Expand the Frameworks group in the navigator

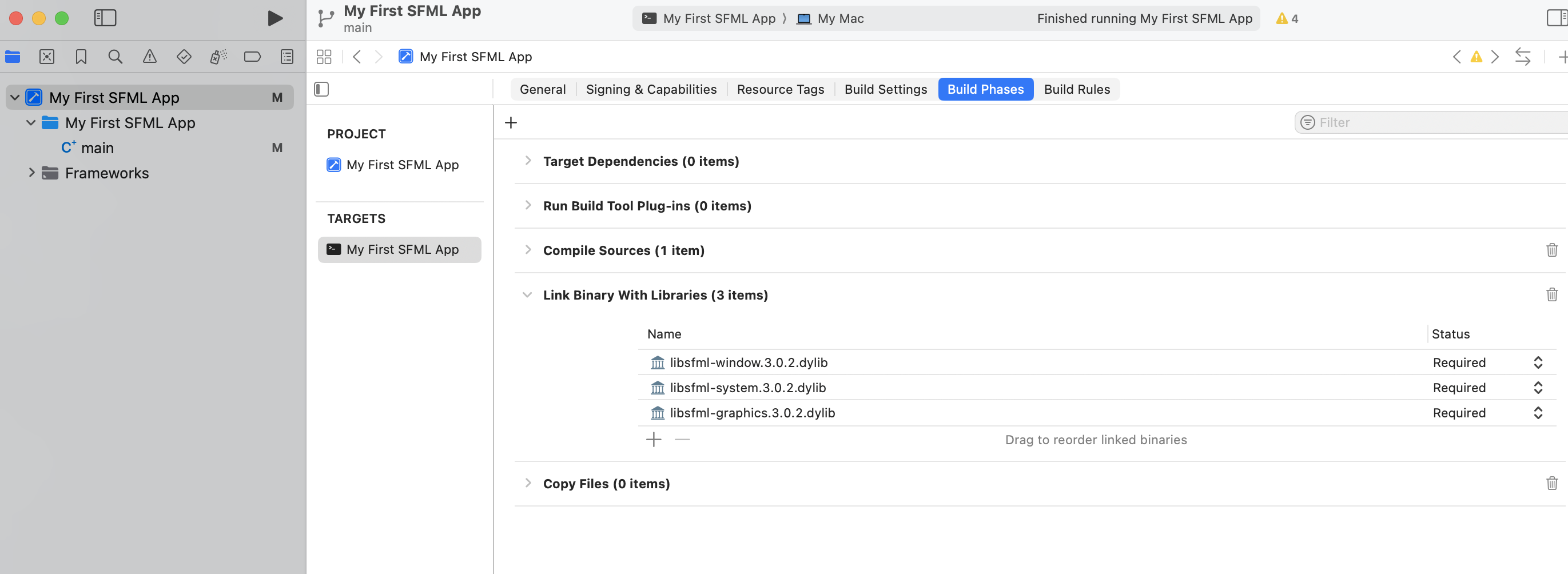pos(31,173)
